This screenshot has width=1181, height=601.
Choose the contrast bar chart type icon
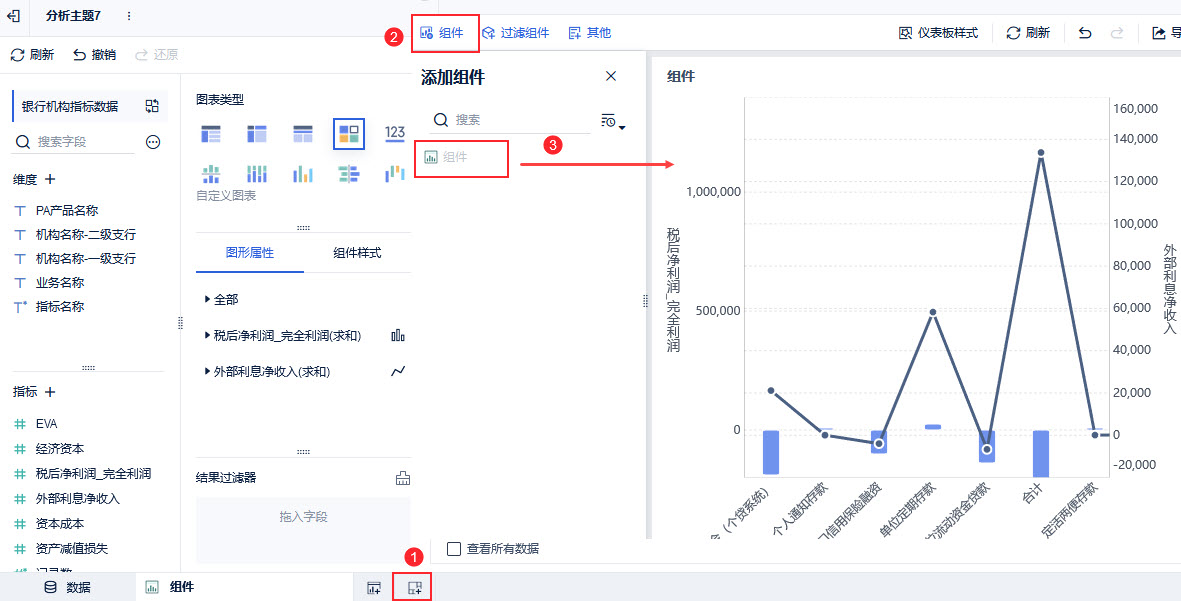(x=349, y=174)
